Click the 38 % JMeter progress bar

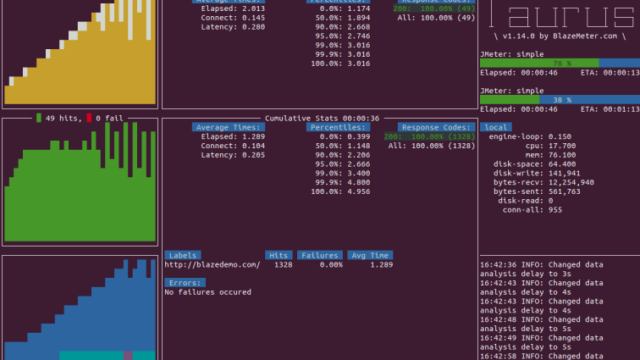tap(560, 100)
